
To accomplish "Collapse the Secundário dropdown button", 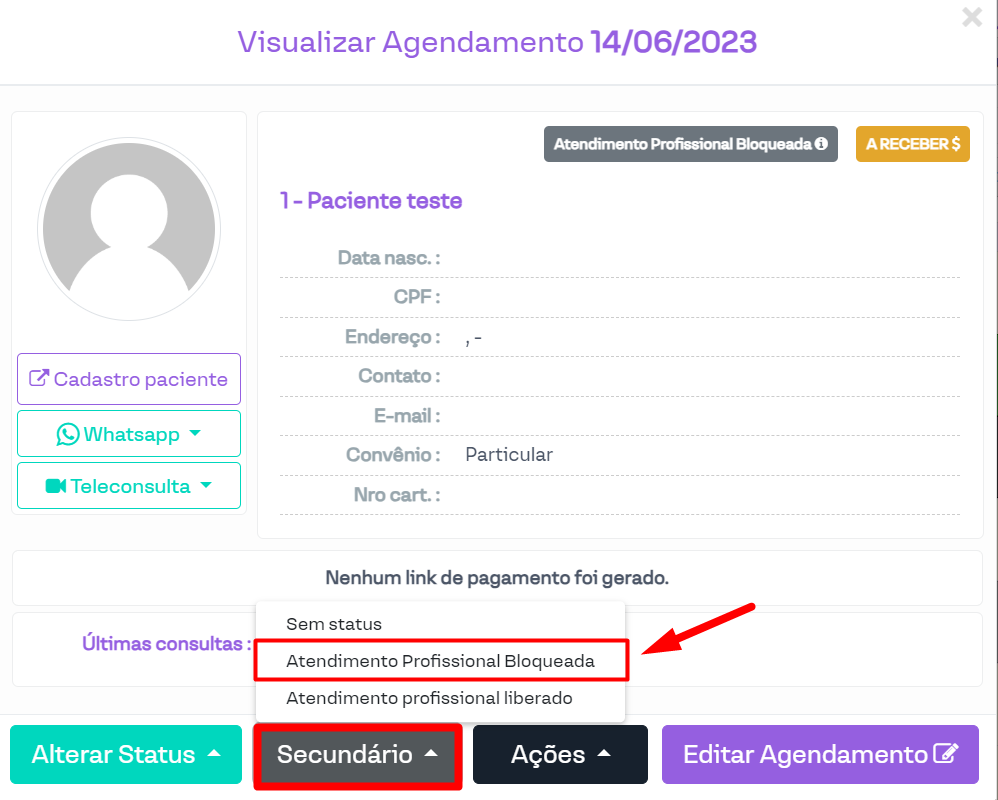I will [357, 754].
